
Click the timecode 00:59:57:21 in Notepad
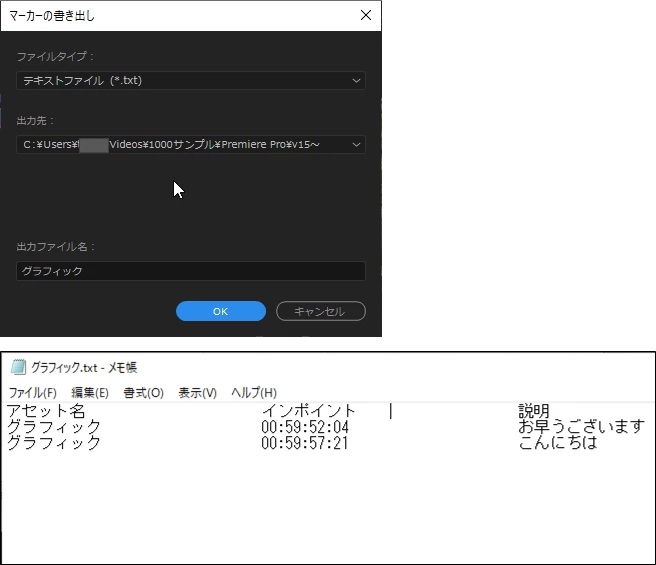point(305,443)
